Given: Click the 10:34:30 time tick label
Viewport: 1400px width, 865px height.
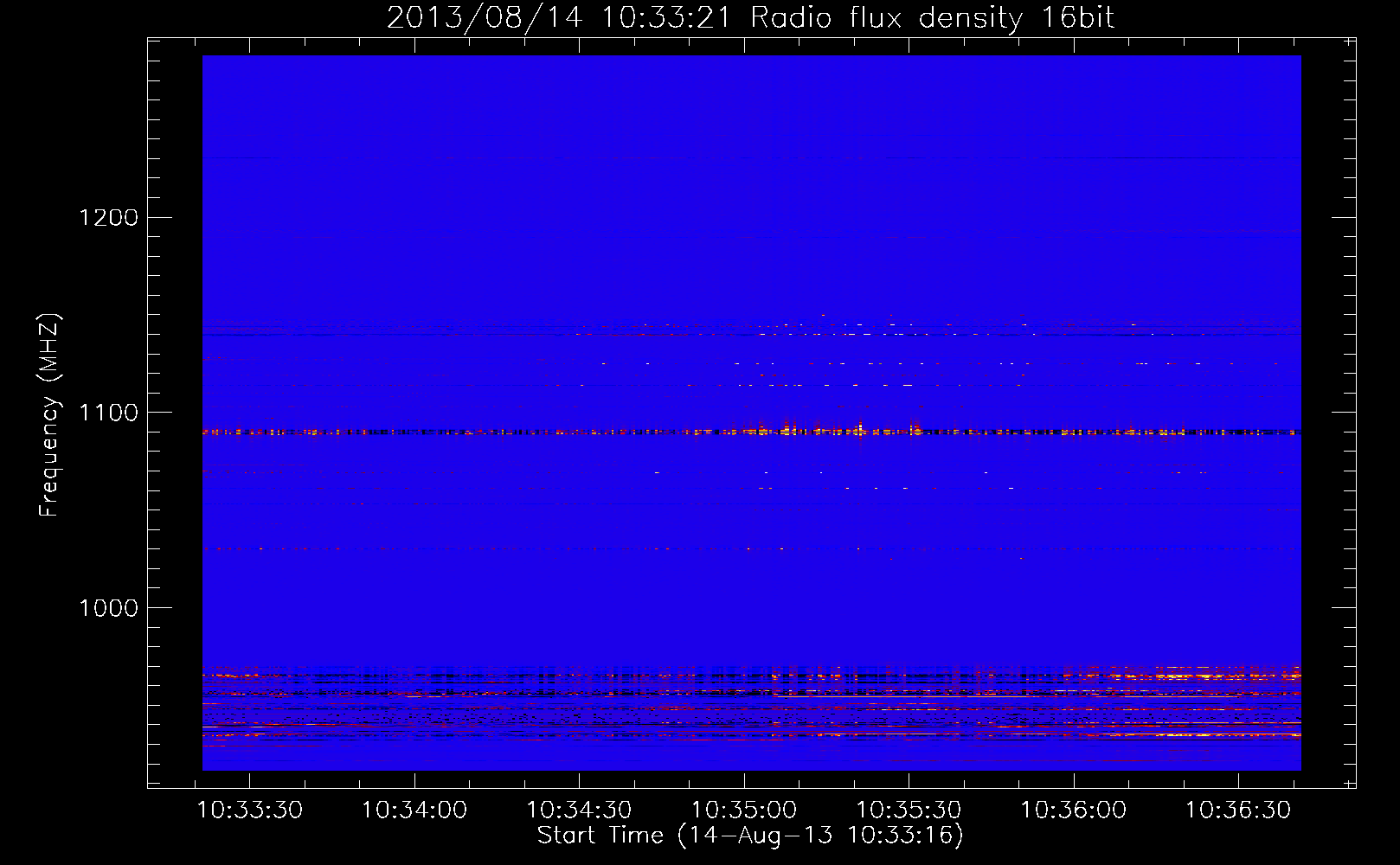Looking at the screenshot, I should tap(579, 811).
